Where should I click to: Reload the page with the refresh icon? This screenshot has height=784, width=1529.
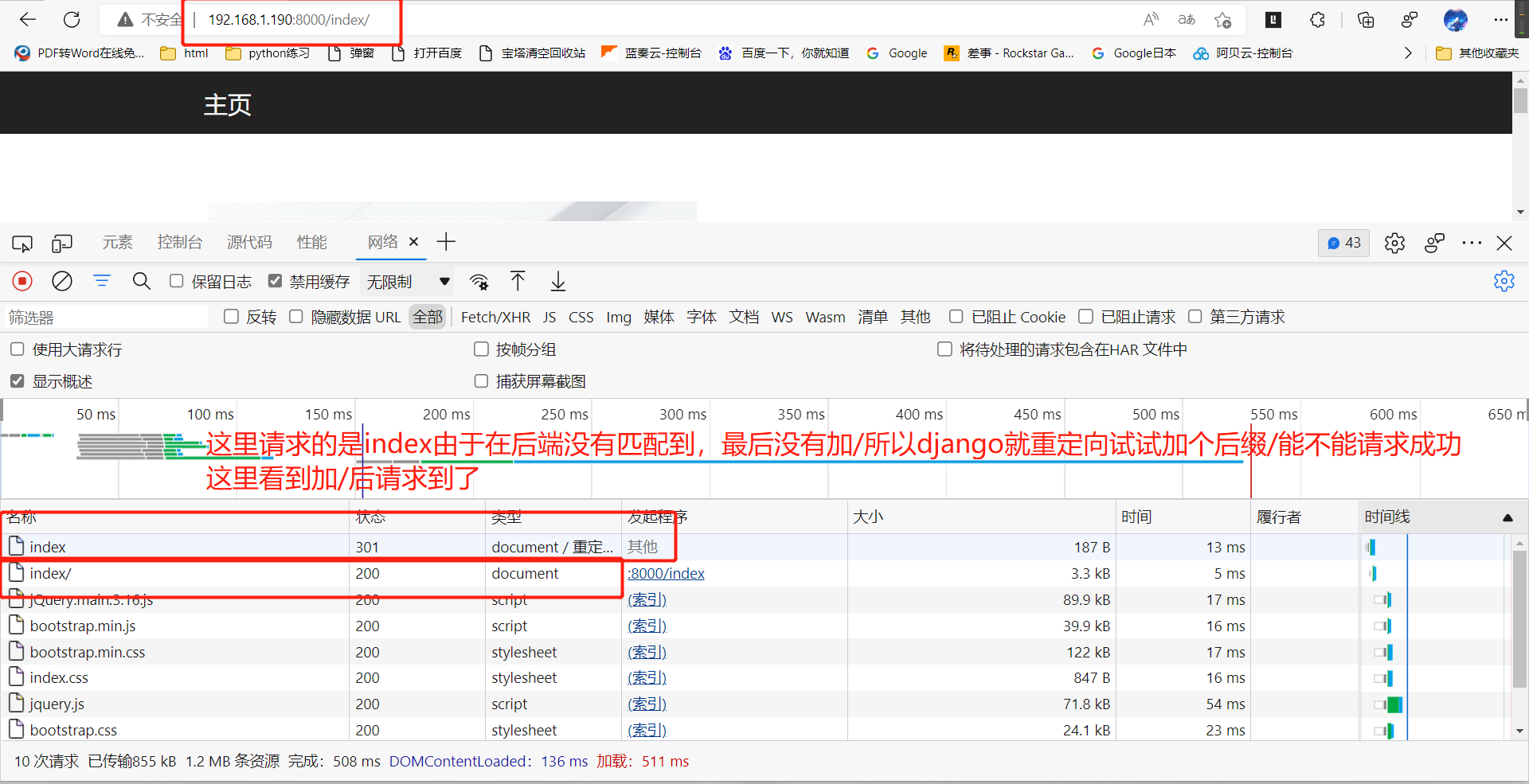coord(72,19)
